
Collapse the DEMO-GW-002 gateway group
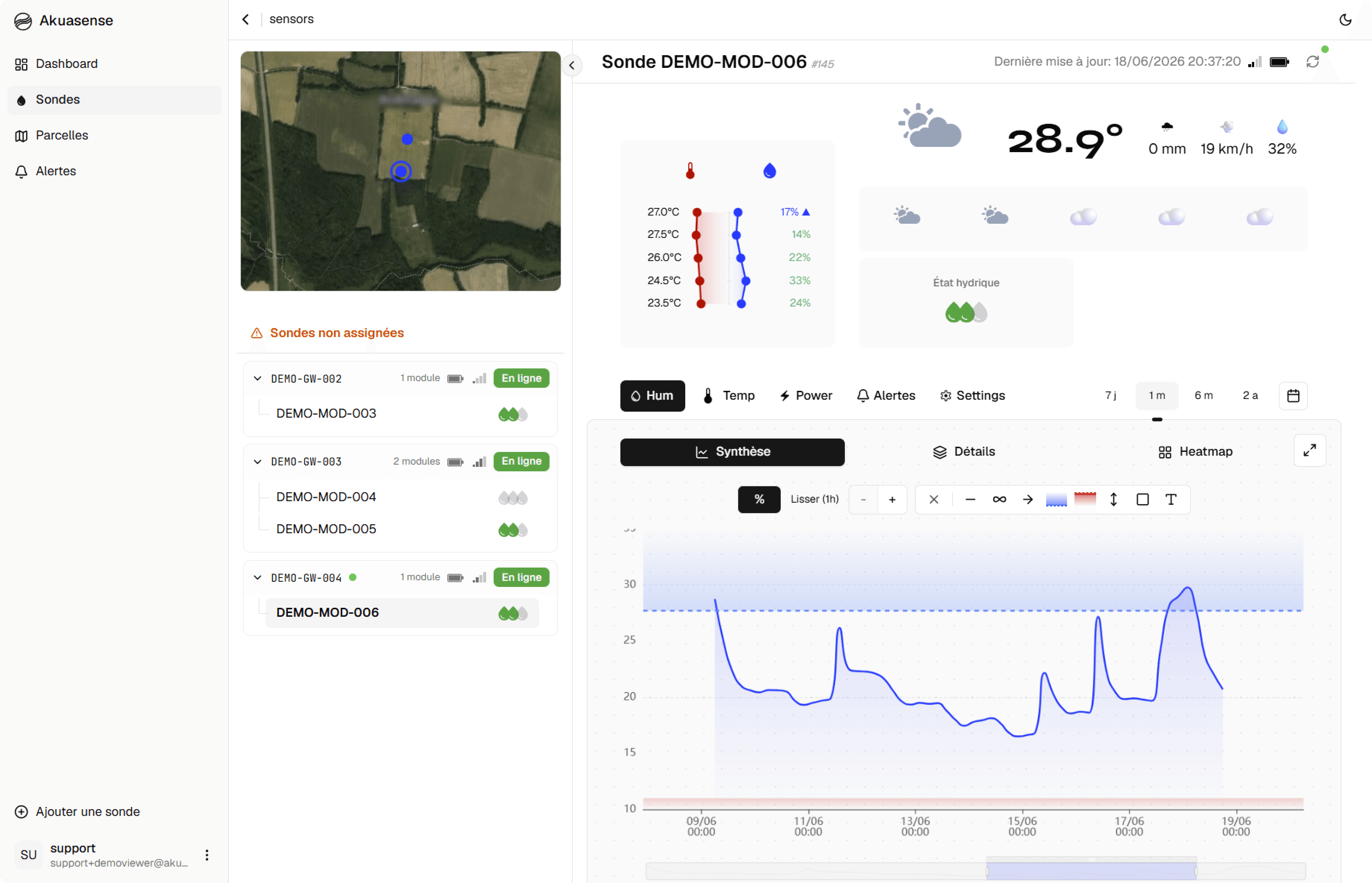[x=257, y=378]
